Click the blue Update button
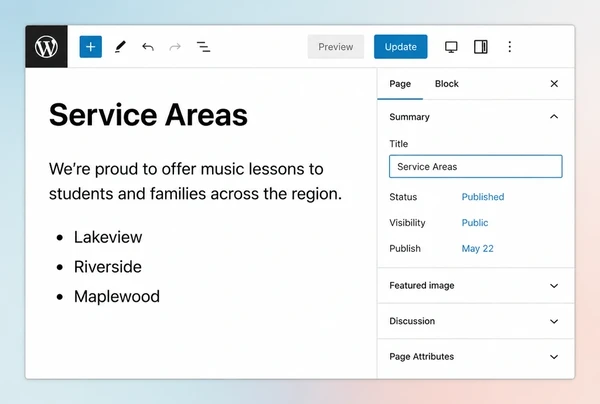Image resolution: width=600 pixels, height=404 pixels. click(401, 47)
